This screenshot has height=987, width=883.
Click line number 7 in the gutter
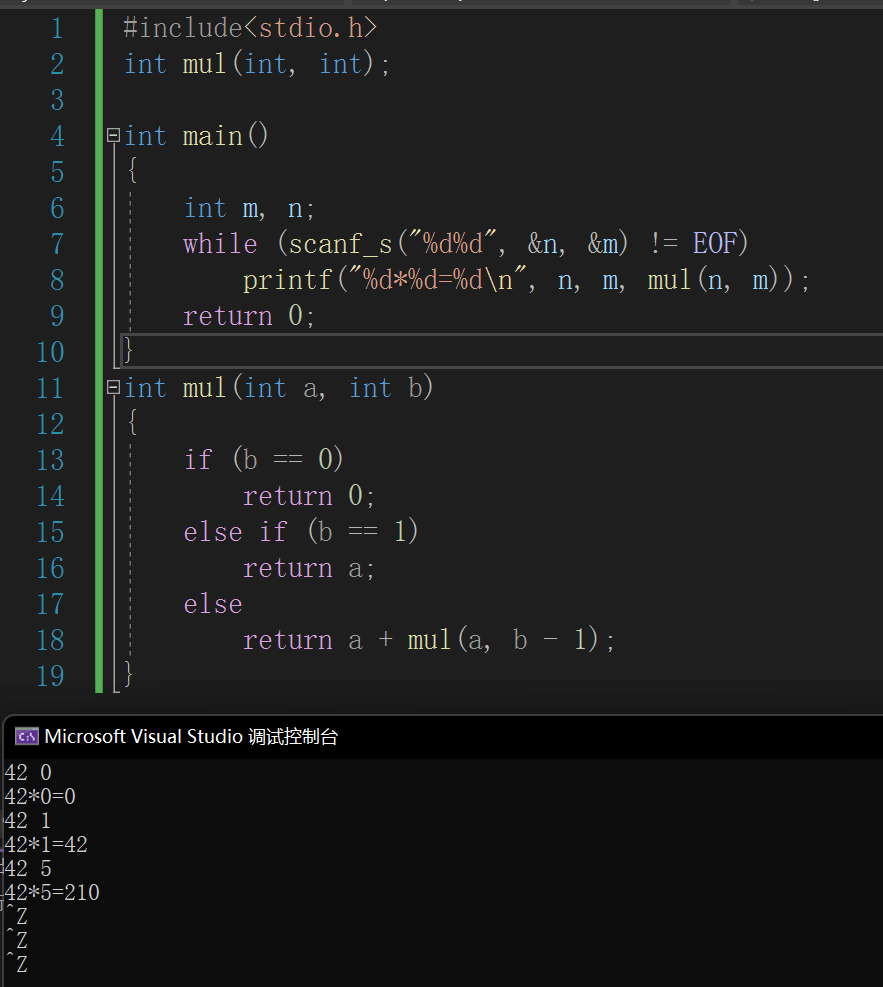click(x=57, y=244)
